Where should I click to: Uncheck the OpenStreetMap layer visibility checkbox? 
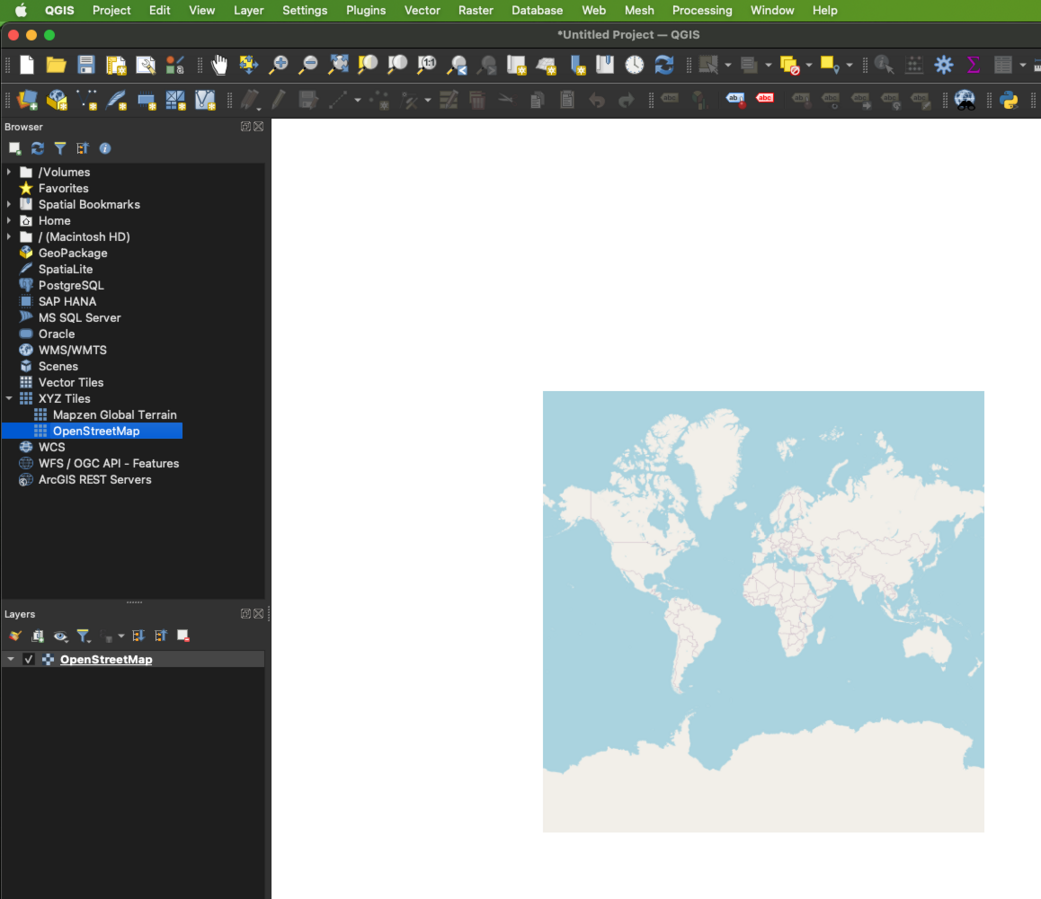click(29, 660)
